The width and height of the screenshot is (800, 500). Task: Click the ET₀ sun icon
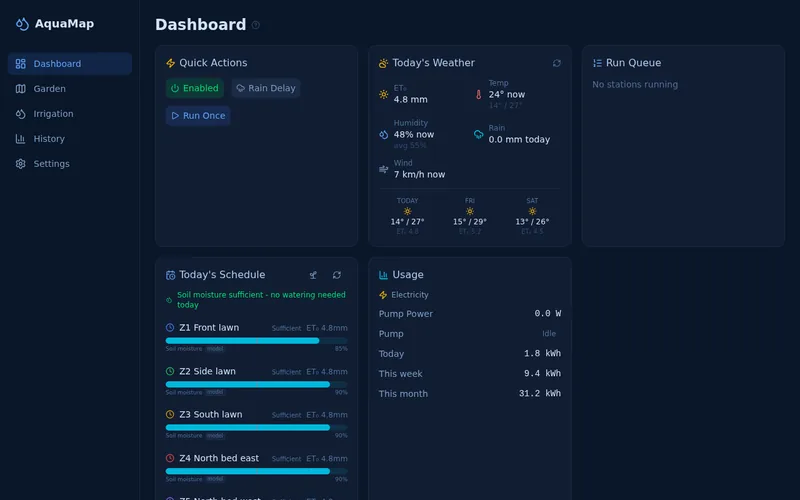click(x=384, y=94)
